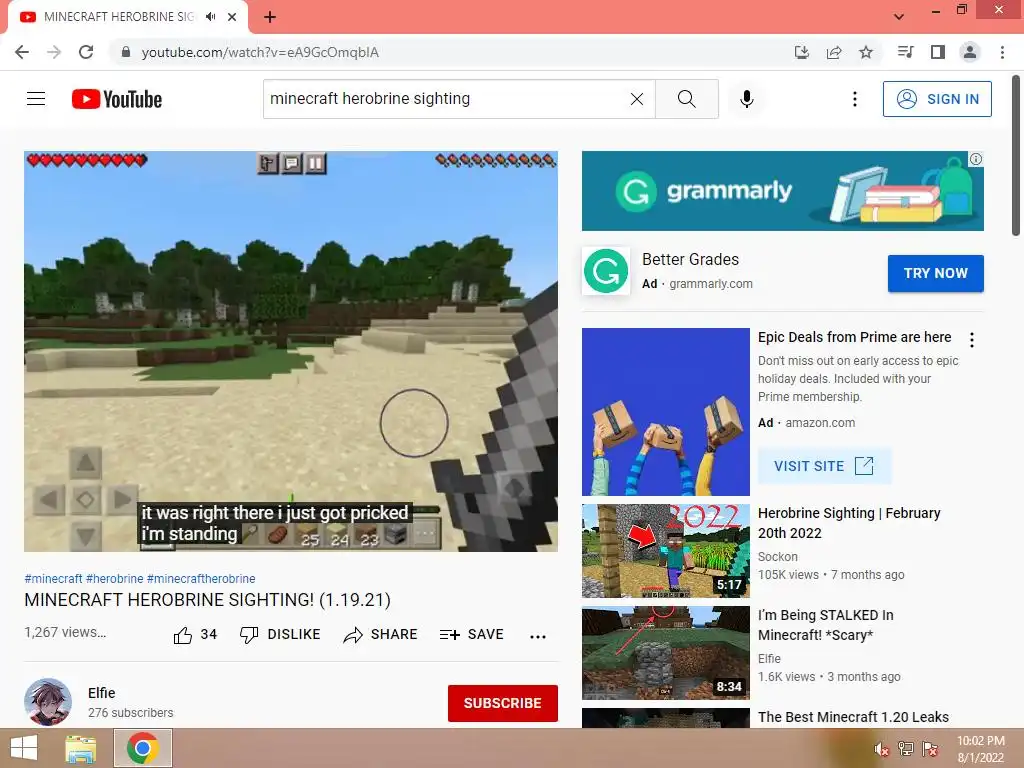This screenshot has width=1024, height=768.
Task: Reload the page in Chrome
Action: click(86, 52)
